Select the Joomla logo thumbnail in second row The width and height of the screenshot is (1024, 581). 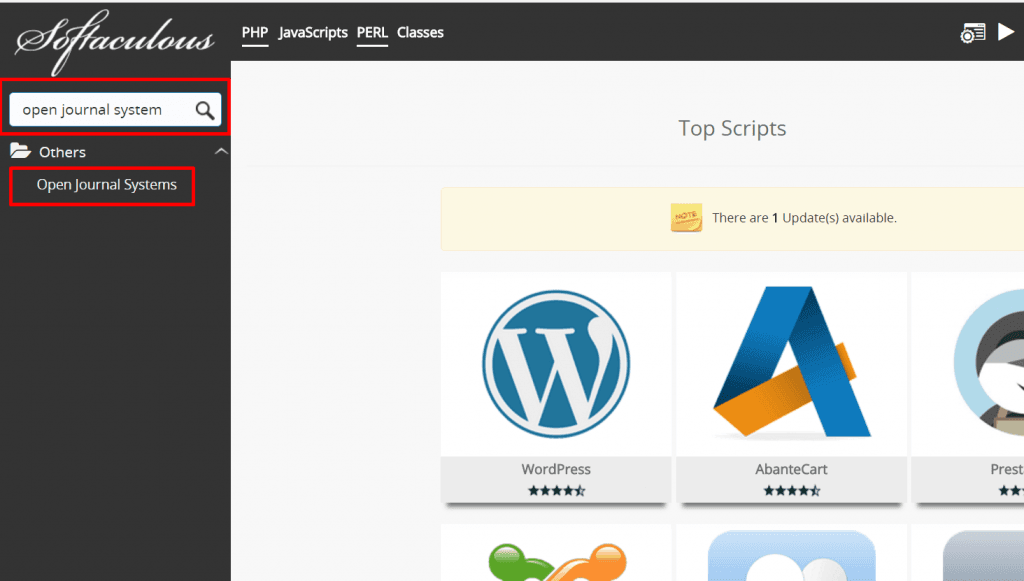(557, 561)
